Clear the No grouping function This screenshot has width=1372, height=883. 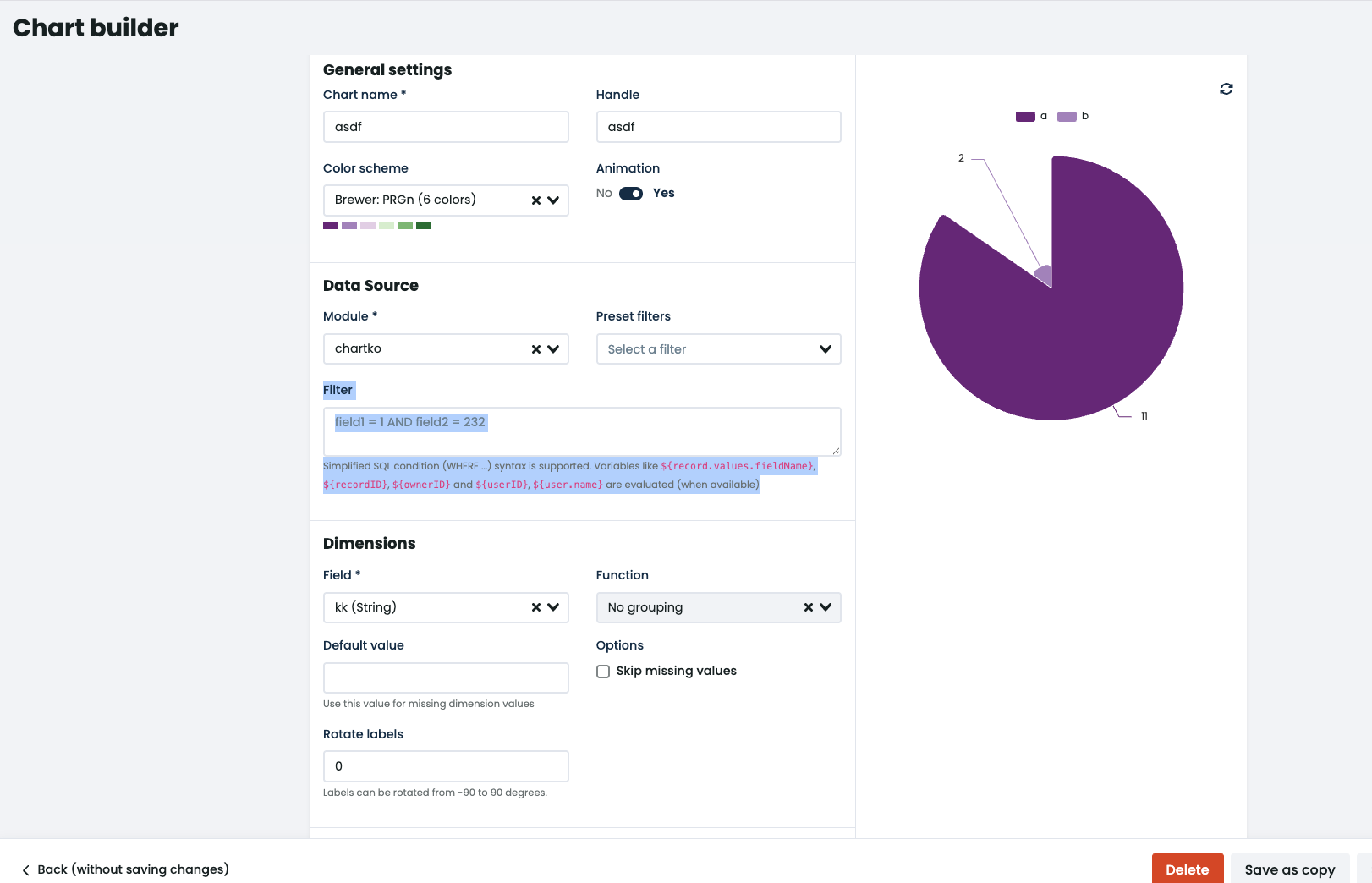point(808,607)
